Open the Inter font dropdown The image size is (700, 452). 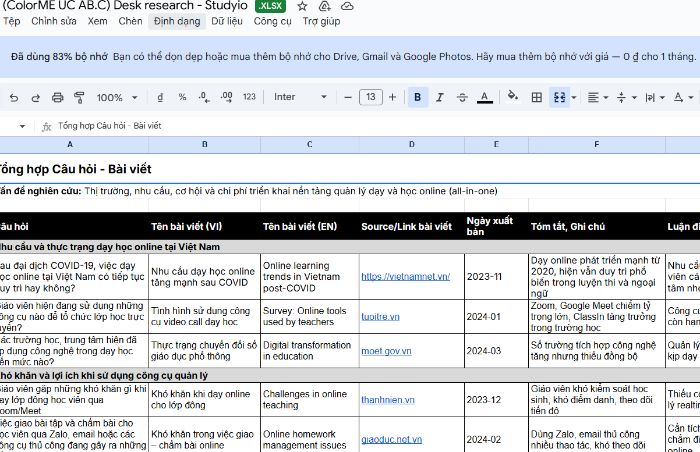[x=300, y=97]
